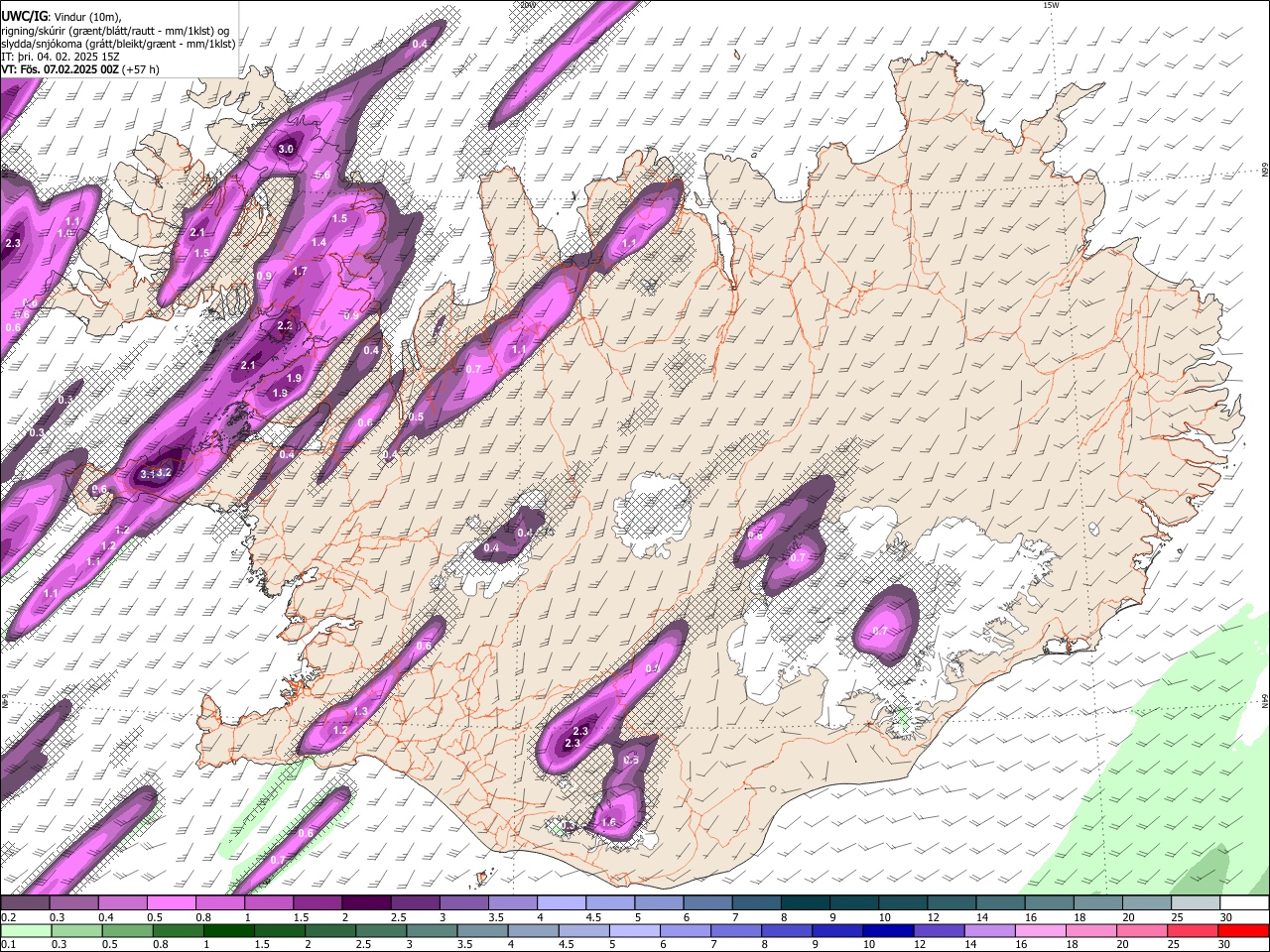Viewport: 1270px width, 952px height.
Task: Click the '2.2' precipitation value on the map
Action: coord(285,325)
